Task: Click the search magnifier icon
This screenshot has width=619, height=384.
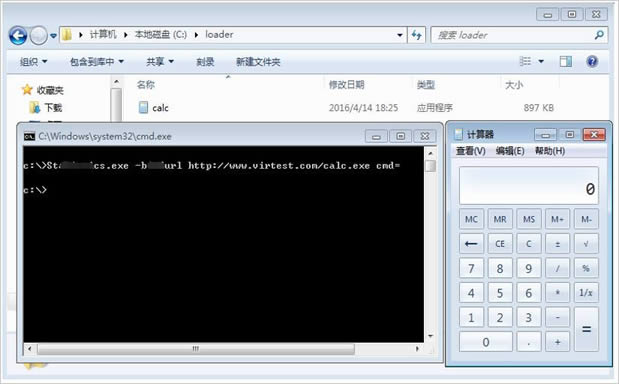Action: [x=599, y=35]
